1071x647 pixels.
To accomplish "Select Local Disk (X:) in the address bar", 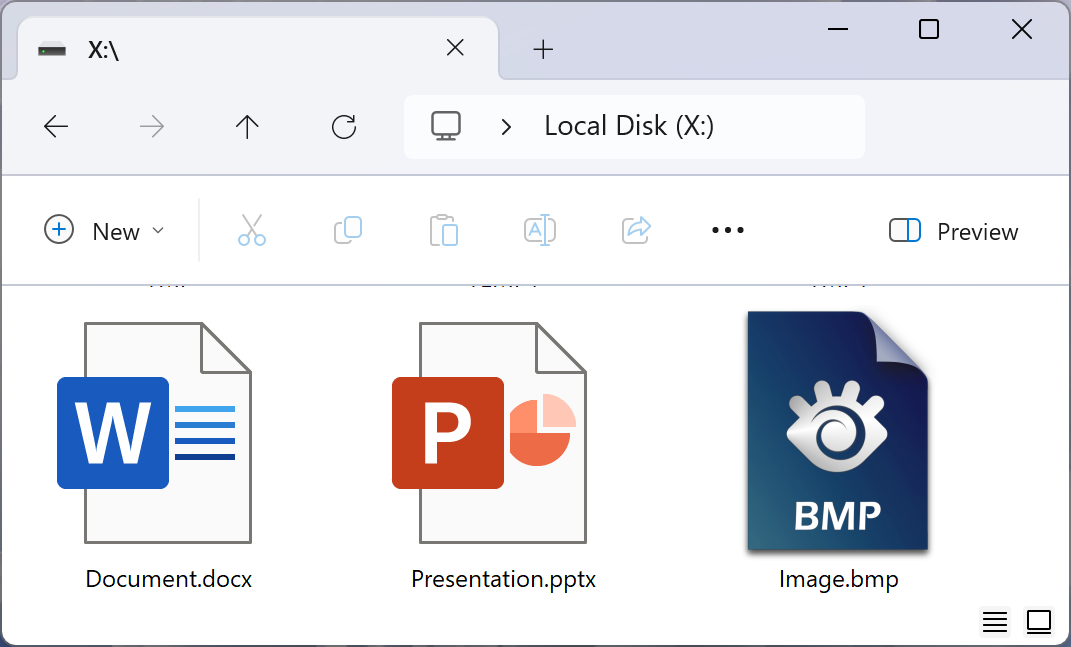I will pyautogui.click(x=629, y=126).
